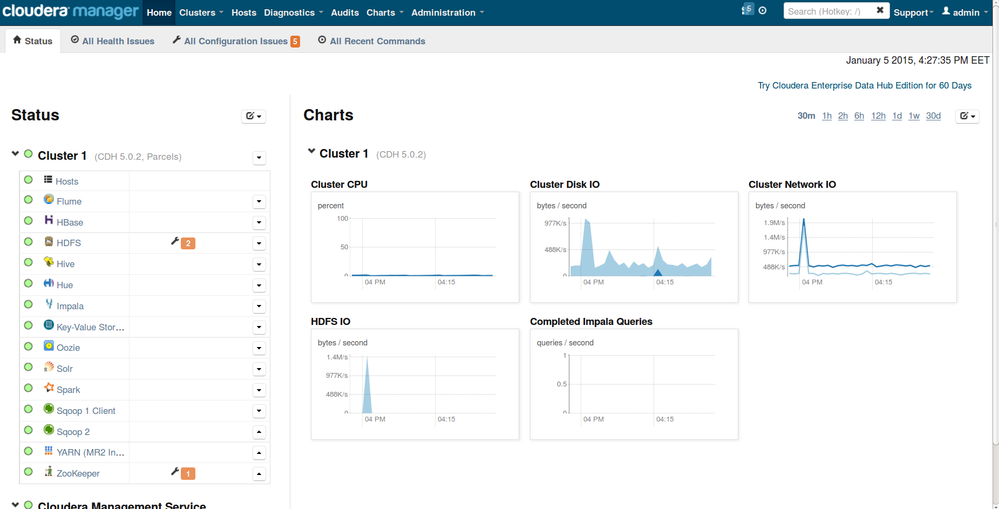Click the blue event marker on Disk IO chart
The height and width of the screenshot is (509, 999).
[x=658, y=273]
